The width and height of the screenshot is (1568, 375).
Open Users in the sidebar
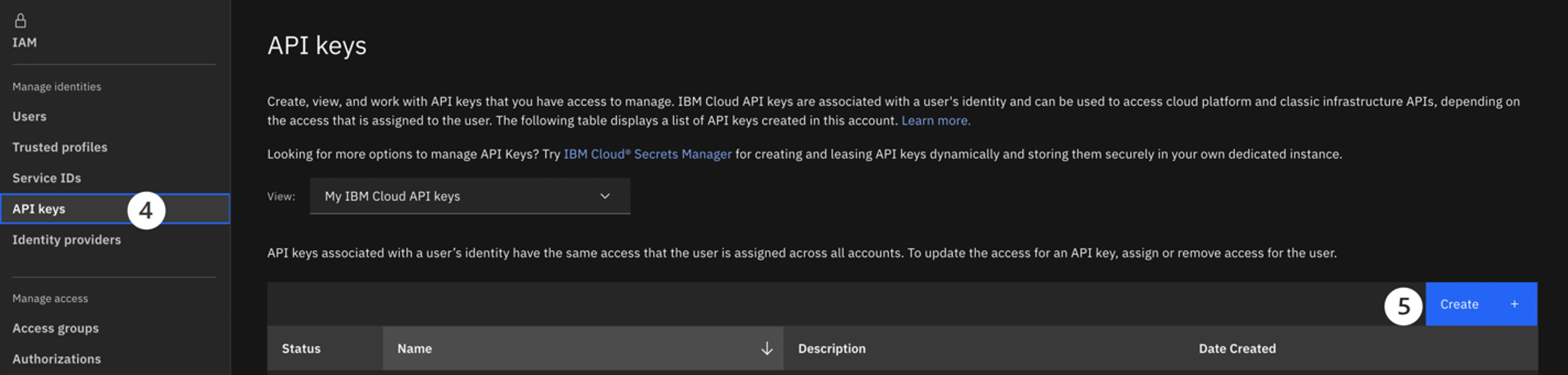(29, 116)
